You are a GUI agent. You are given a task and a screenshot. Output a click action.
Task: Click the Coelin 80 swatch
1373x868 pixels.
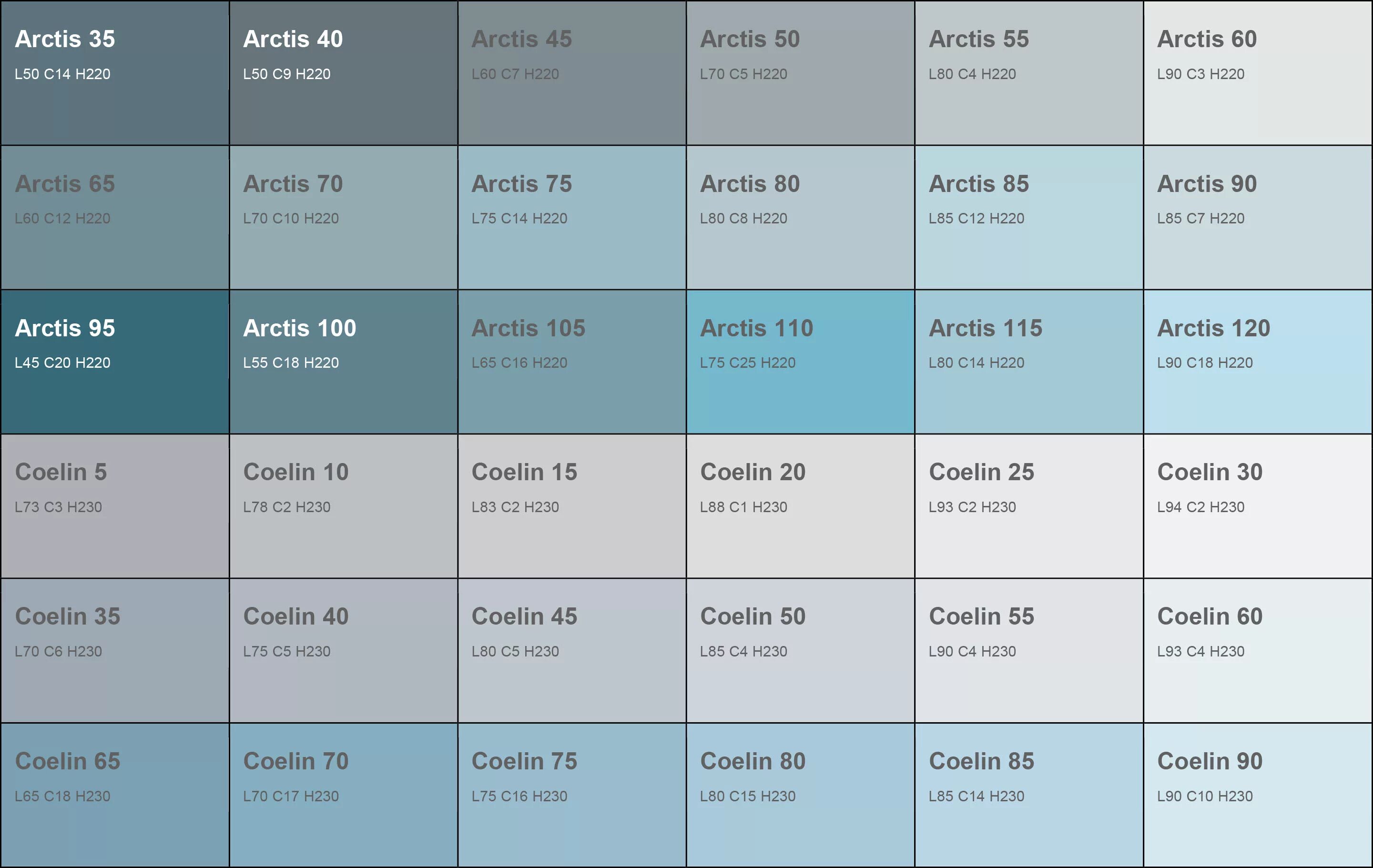[801, 795]
